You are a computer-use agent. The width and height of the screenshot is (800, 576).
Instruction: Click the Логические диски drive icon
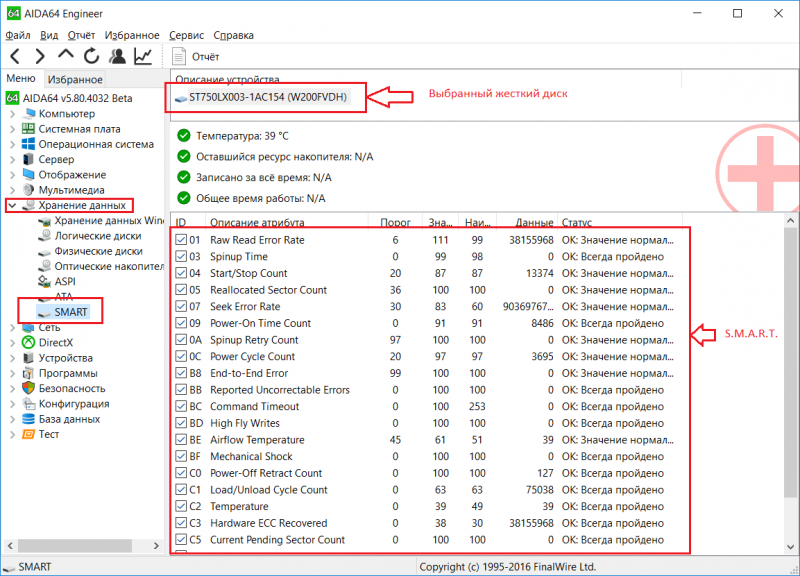click(x=45, y=236)
